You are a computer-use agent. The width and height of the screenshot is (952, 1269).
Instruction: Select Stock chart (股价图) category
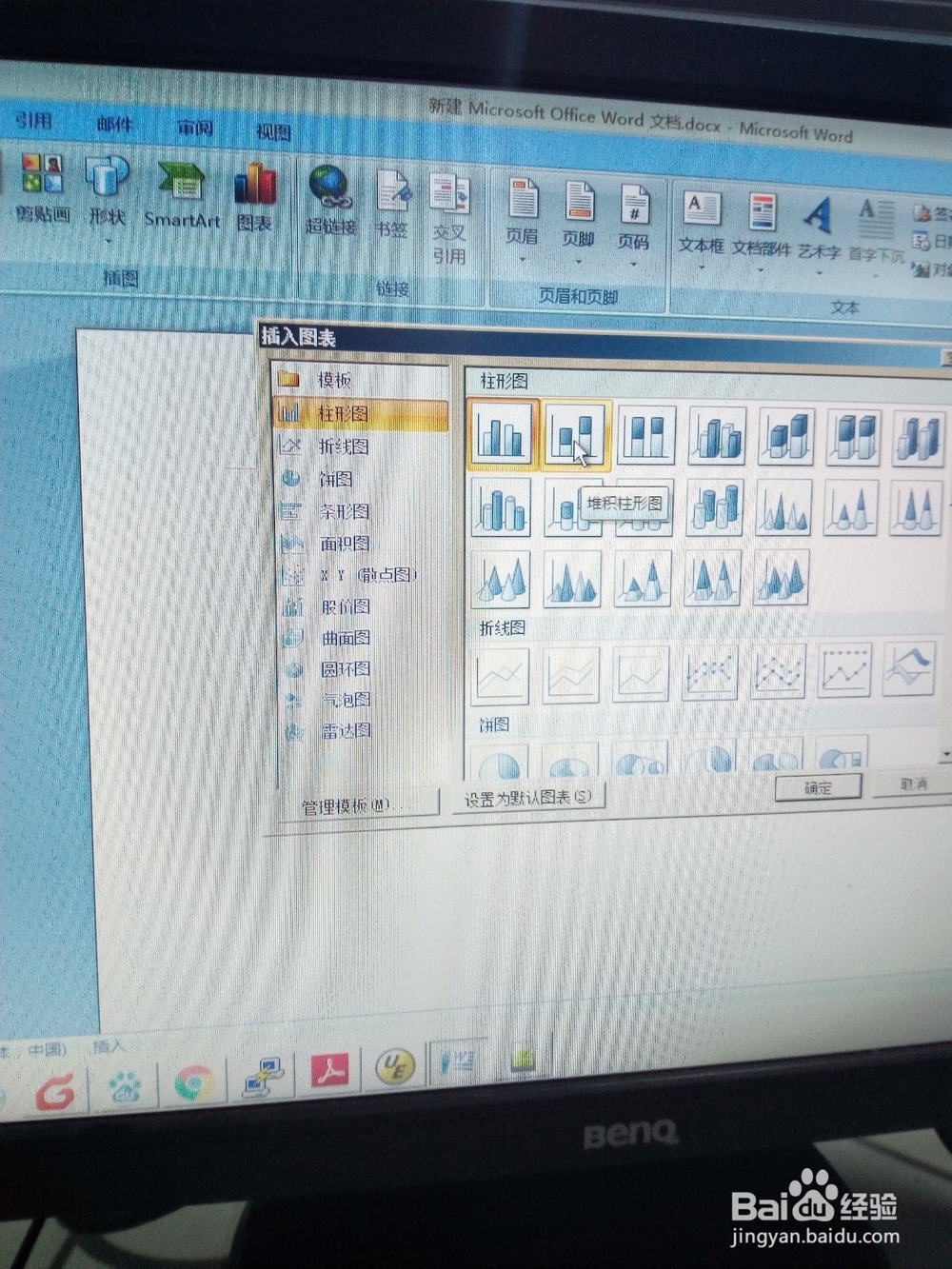[x=361, y=606]
